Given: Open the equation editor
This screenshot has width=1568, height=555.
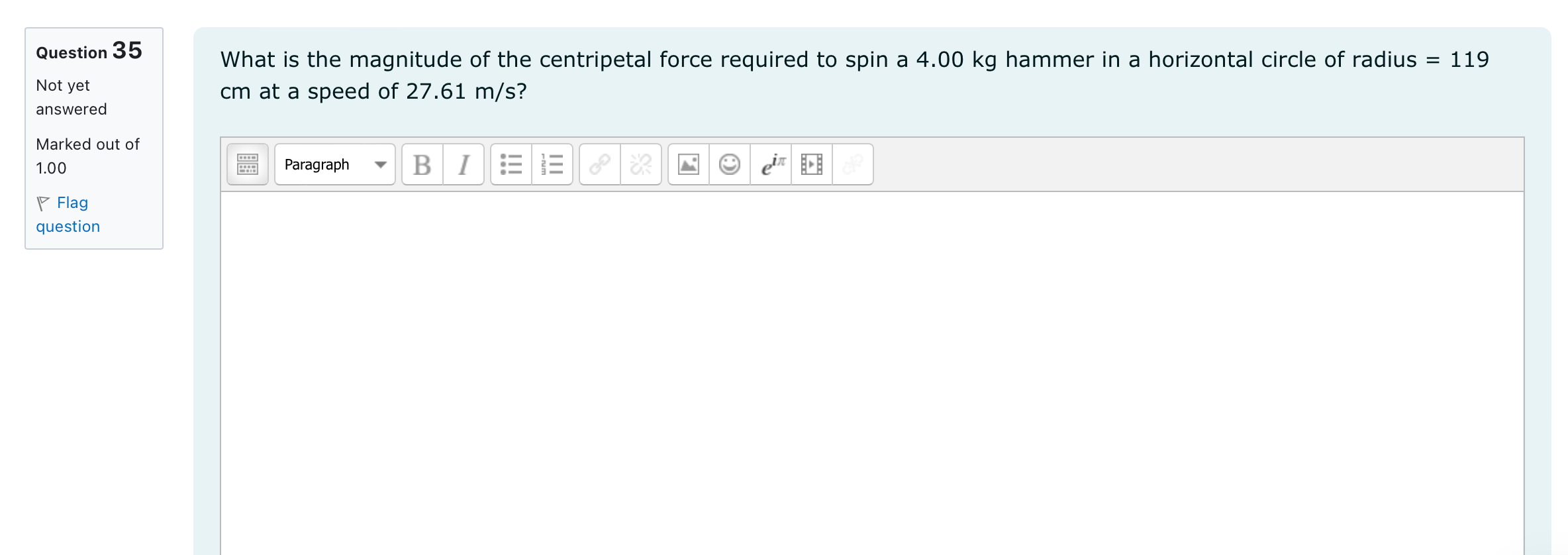Looking at the screenshot, I should point(771,164).
